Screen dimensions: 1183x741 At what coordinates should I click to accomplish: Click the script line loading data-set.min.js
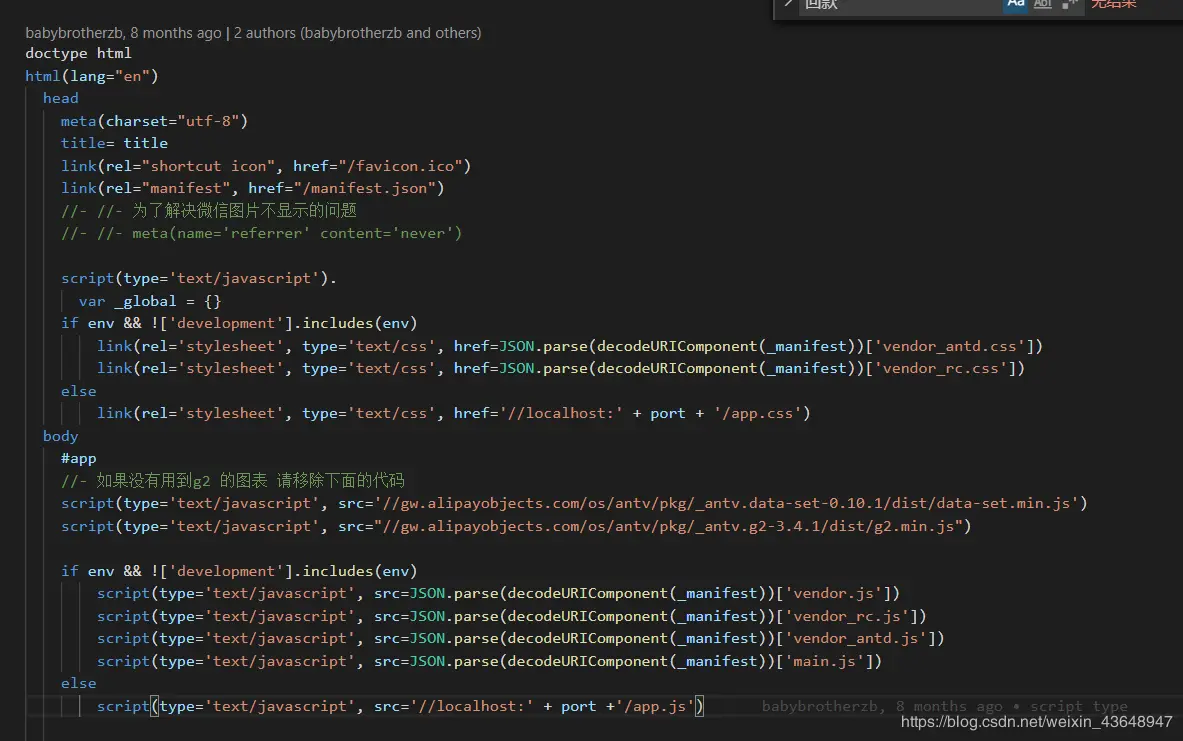pyautogui.click(x=574, y=503)
